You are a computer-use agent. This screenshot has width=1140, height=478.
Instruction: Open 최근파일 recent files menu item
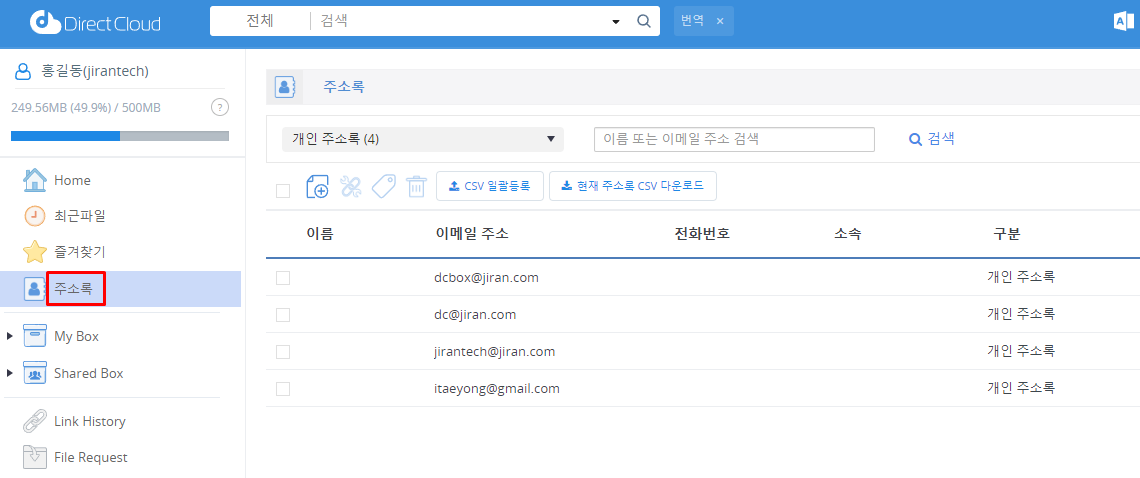tap(79, 215)
